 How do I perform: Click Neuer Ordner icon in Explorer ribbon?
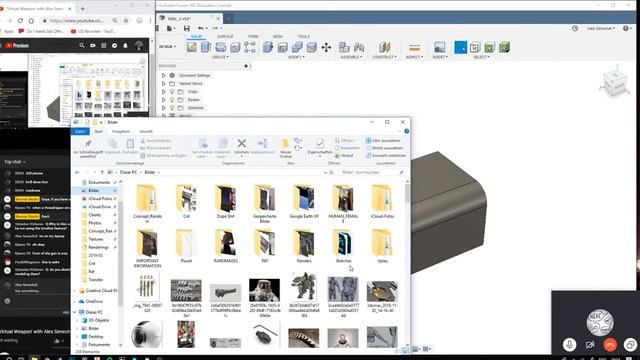pyautogui.click(x=285, y=144)
